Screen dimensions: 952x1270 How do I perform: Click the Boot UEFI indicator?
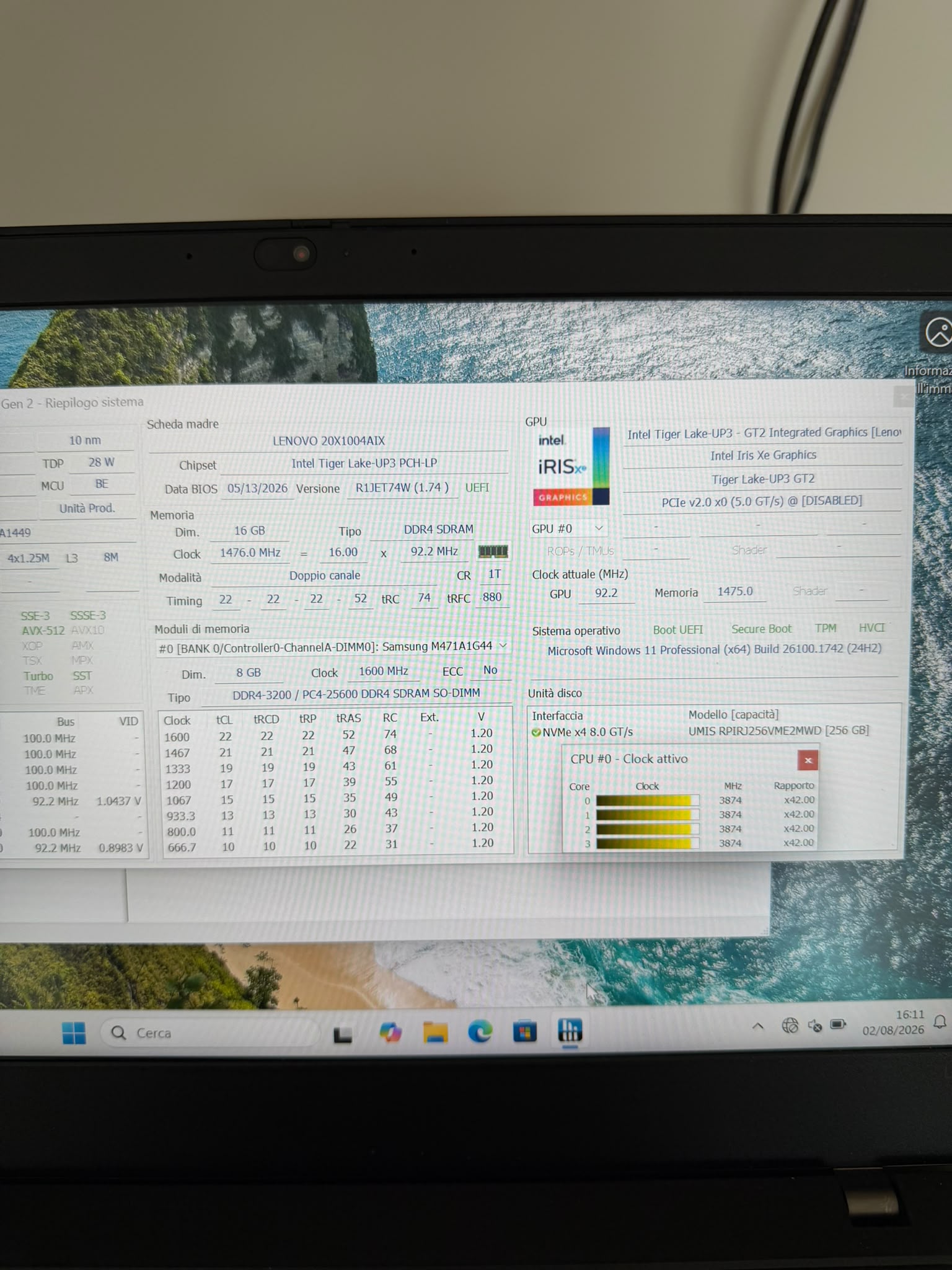click(x=677, y=630)
